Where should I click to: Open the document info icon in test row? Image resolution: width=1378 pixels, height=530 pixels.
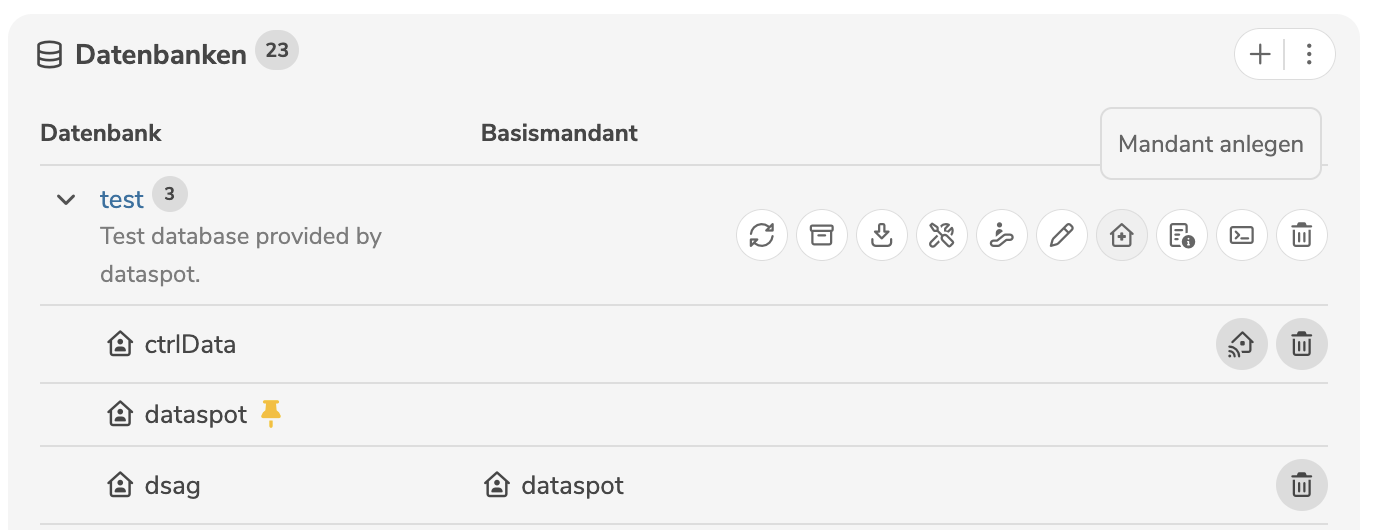click(x=1182, y=236)
